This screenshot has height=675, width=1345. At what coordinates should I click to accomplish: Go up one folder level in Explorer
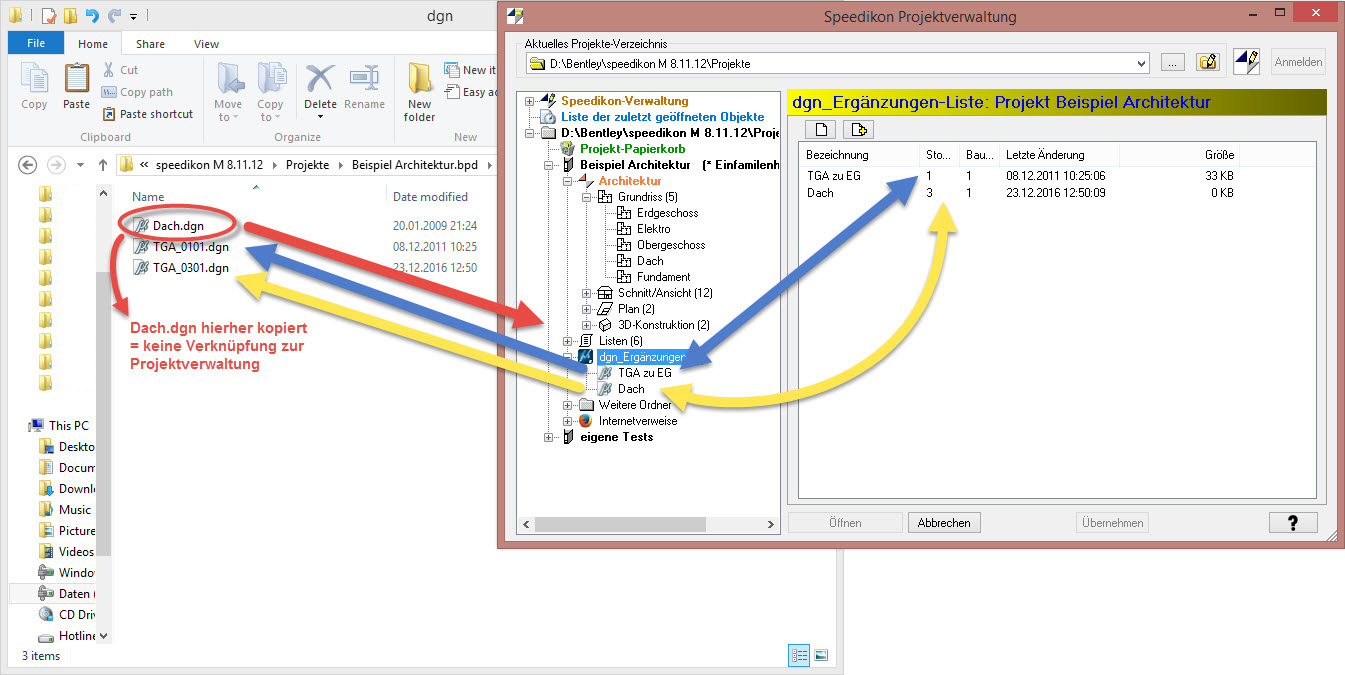(x=102, y=165)
